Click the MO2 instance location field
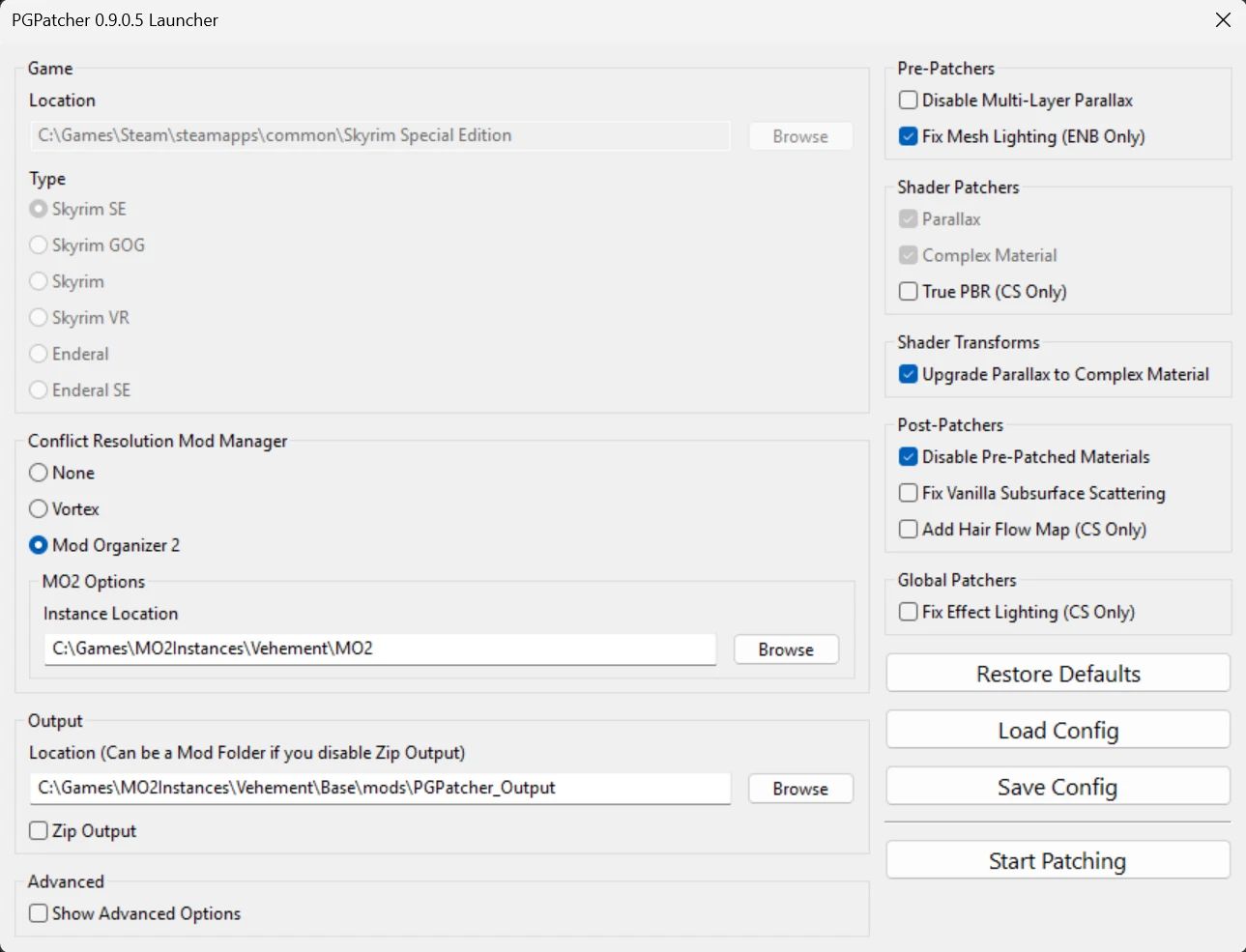The height and width of the screenshot is (952, 1246). tap(380, 649)
